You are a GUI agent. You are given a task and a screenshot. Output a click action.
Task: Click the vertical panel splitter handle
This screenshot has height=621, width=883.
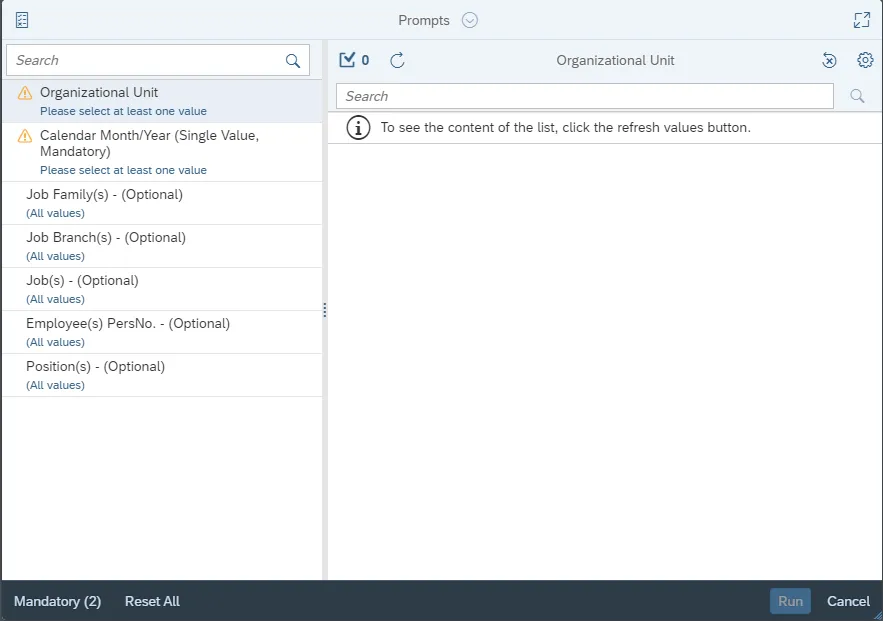click(325, 311)
